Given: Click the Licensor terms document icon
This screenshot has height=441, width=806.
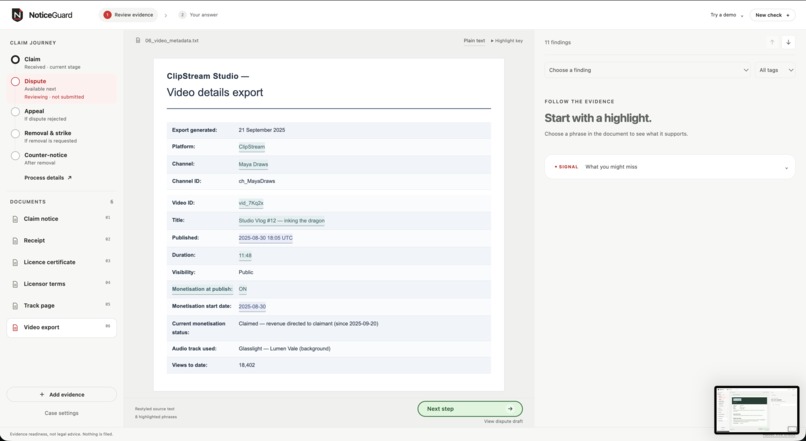Looking at the screenshot, I should 15,284.
